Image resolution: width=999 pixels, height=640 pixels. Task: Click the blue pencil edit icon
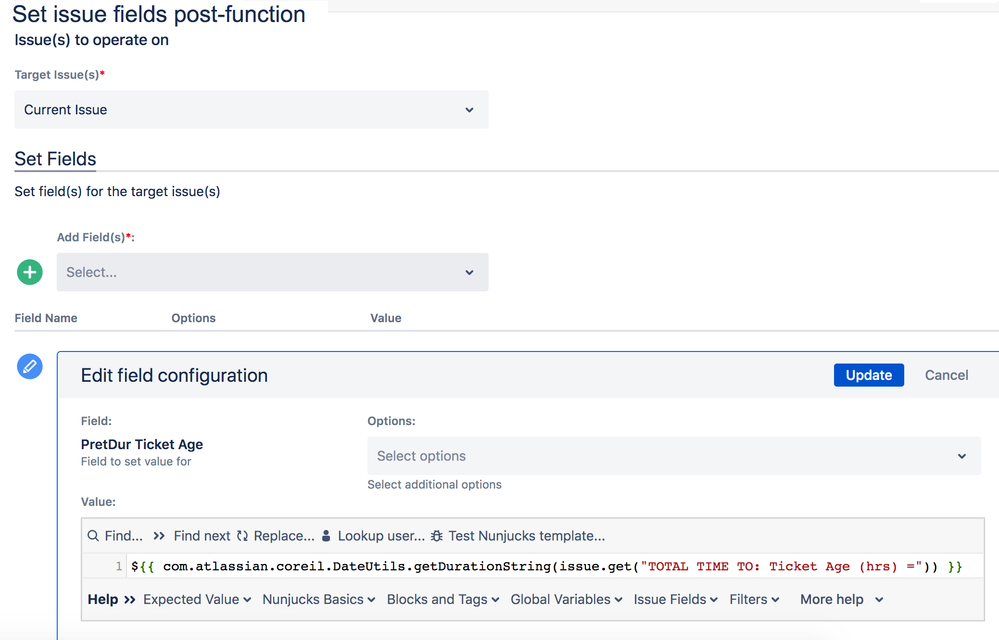coord(29,366)
